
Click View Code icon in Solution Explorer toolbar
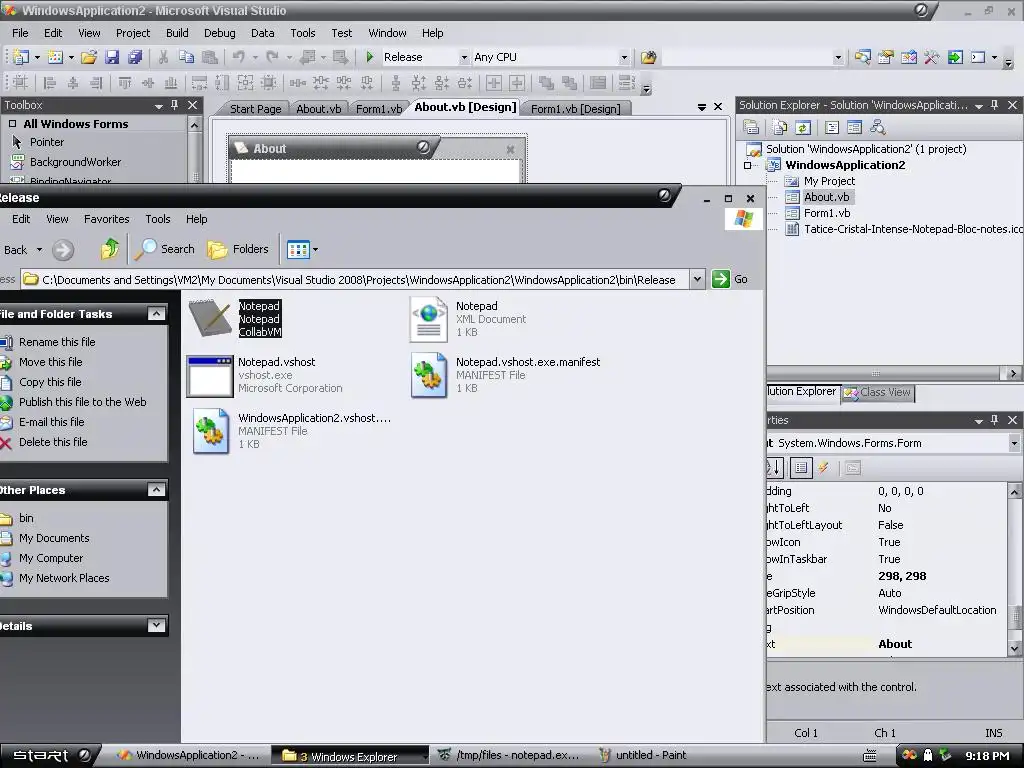tap(831, 127)
